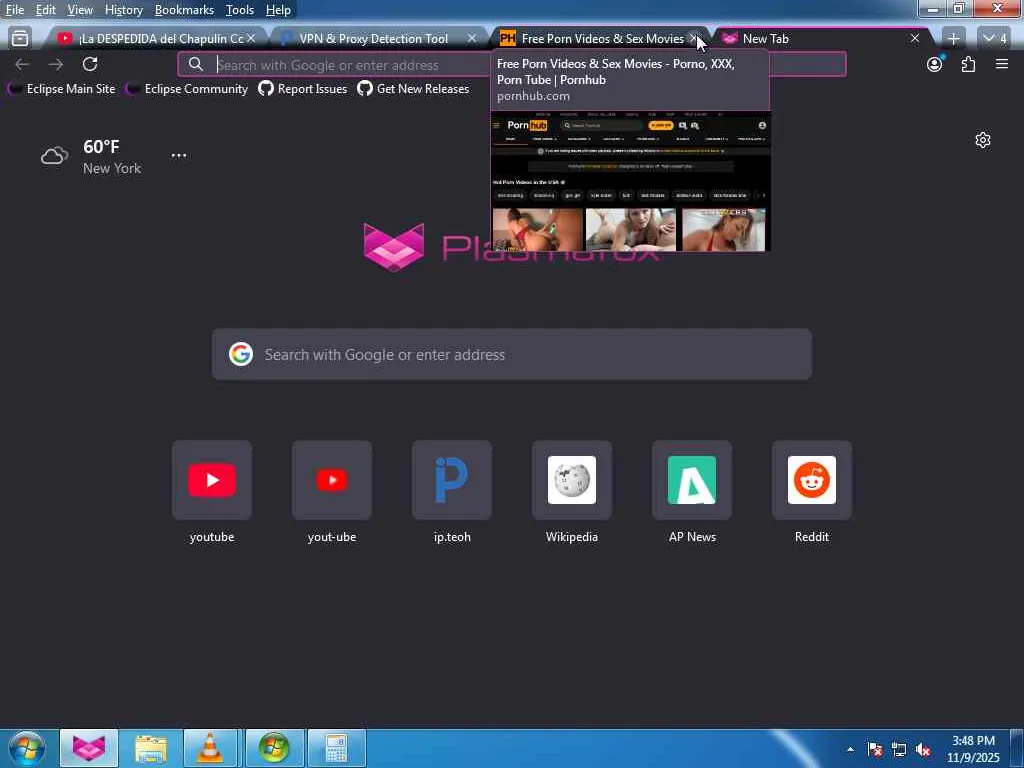Open the Tools menu
The height and width of the screenshot is (768, 1024).
coord(240,10)
